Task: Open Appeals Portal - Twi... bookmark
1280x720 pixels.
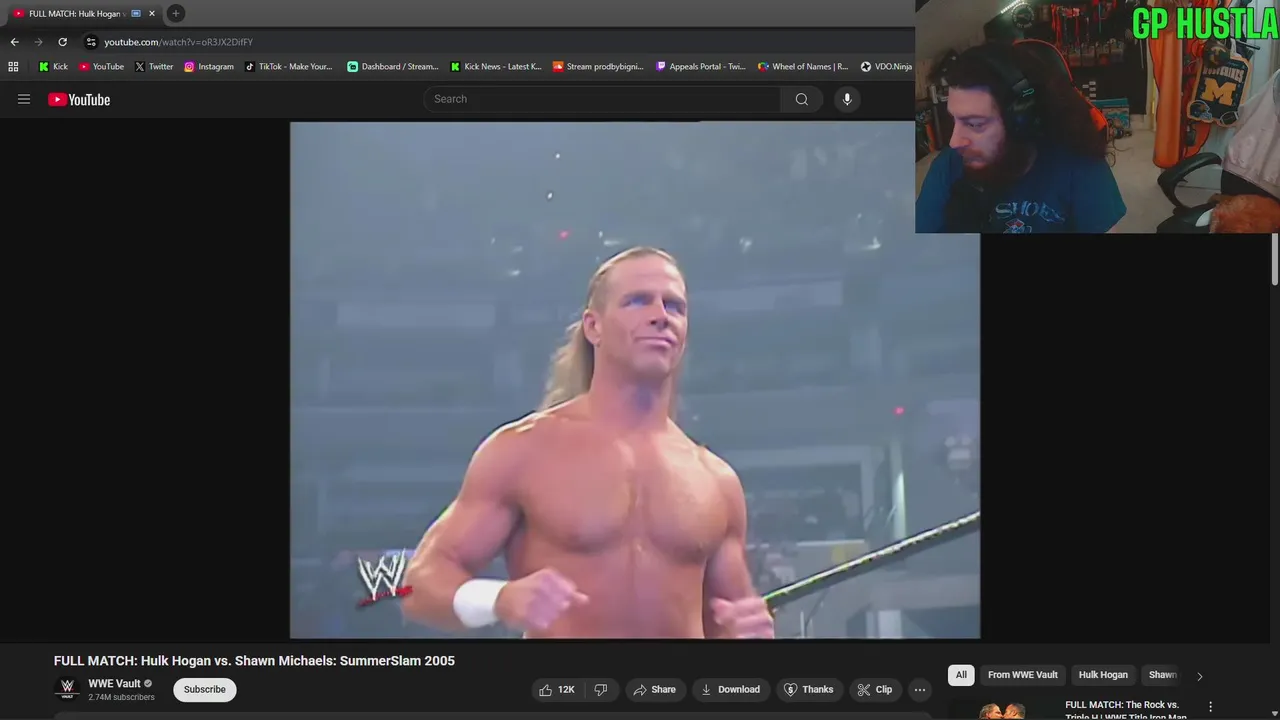Action: click(x=700, y=67)
